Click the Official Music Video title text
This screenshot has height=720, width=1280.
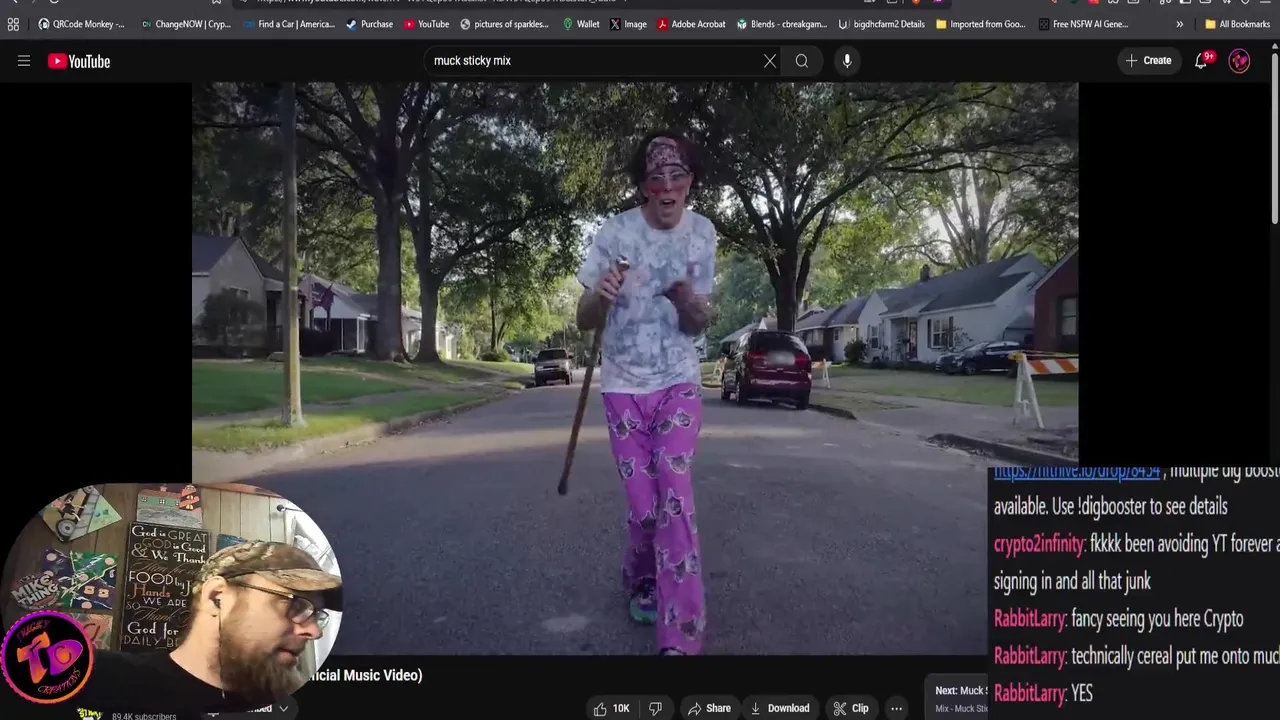(368, 675)
